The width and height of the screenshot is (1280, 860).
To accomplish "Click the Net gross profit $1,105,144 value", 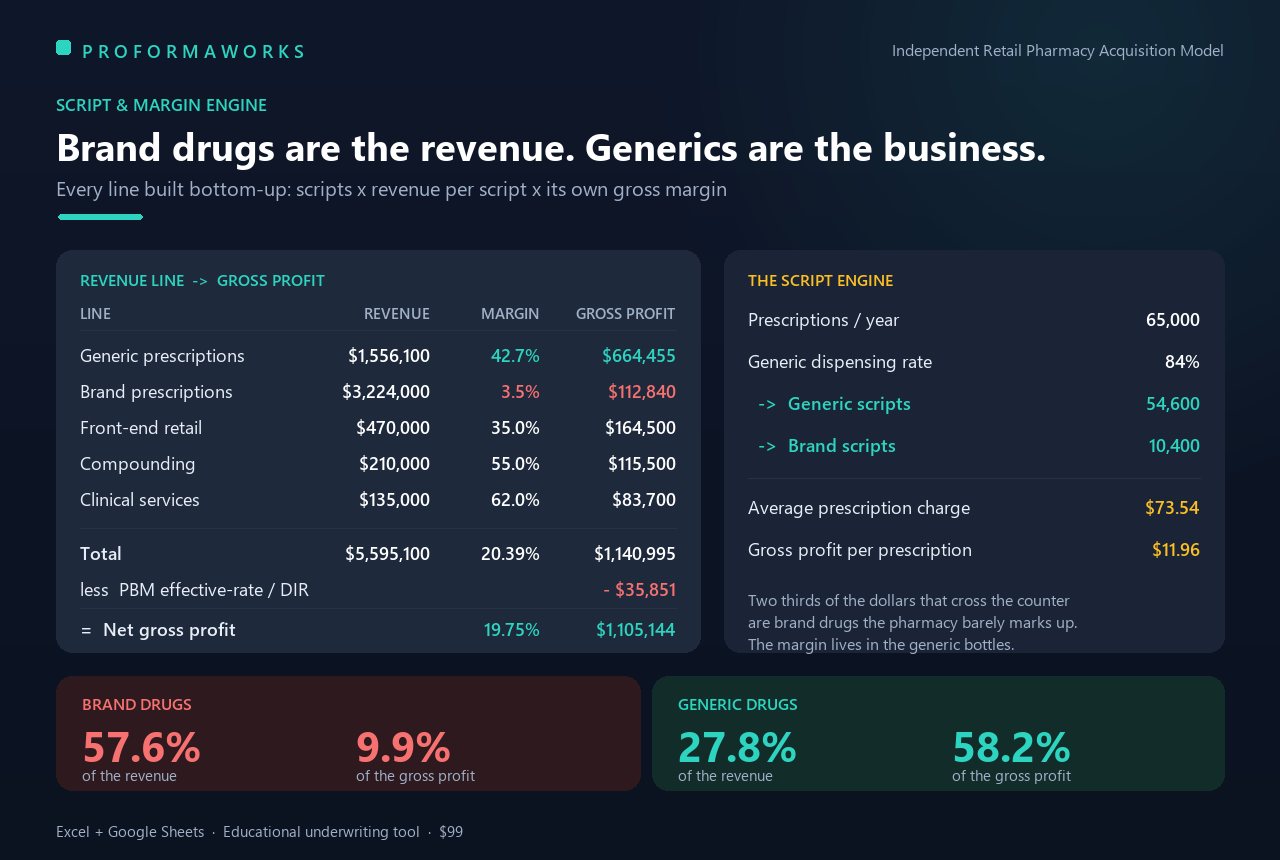I will pyautogui.click(x=636, y=630).
